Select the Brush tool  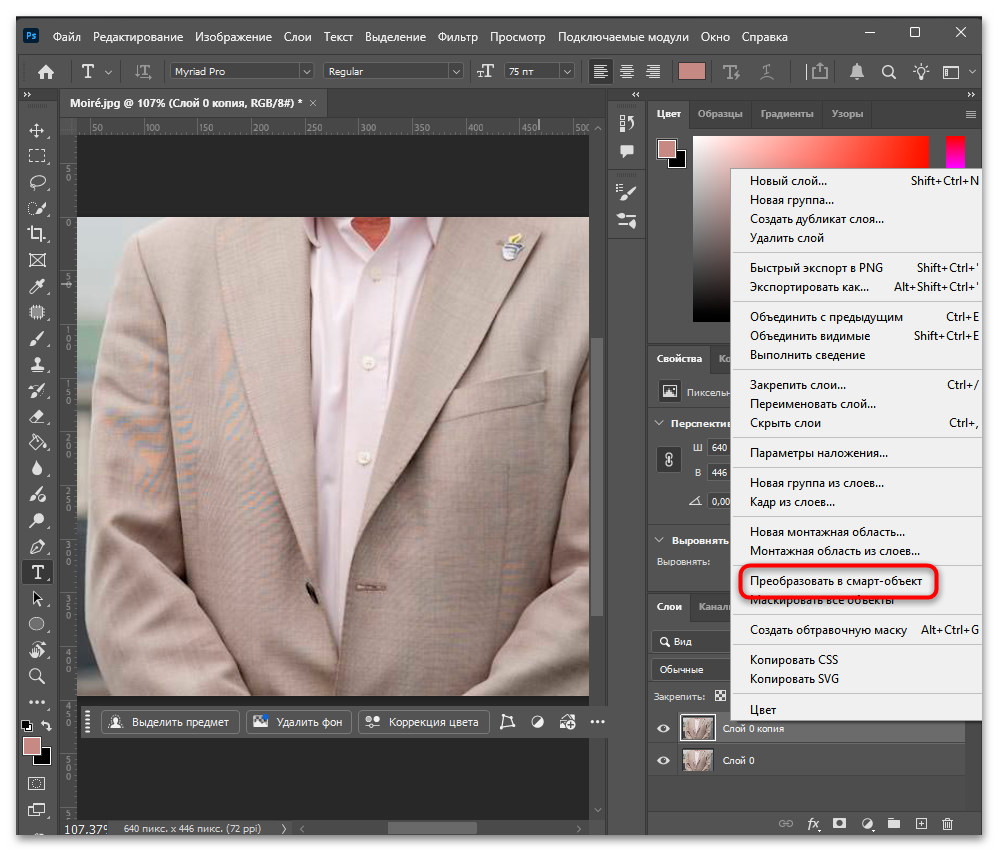[x=37, y=339]
